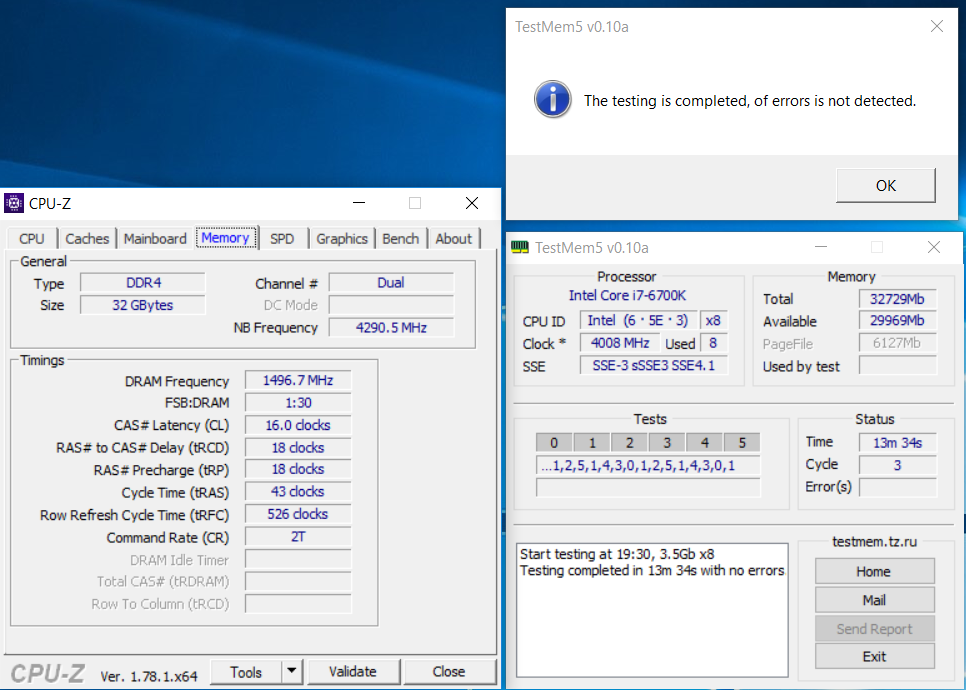Click the FSB:DRAM value 1:30
The image size is (966, 690).
(298, 402)
